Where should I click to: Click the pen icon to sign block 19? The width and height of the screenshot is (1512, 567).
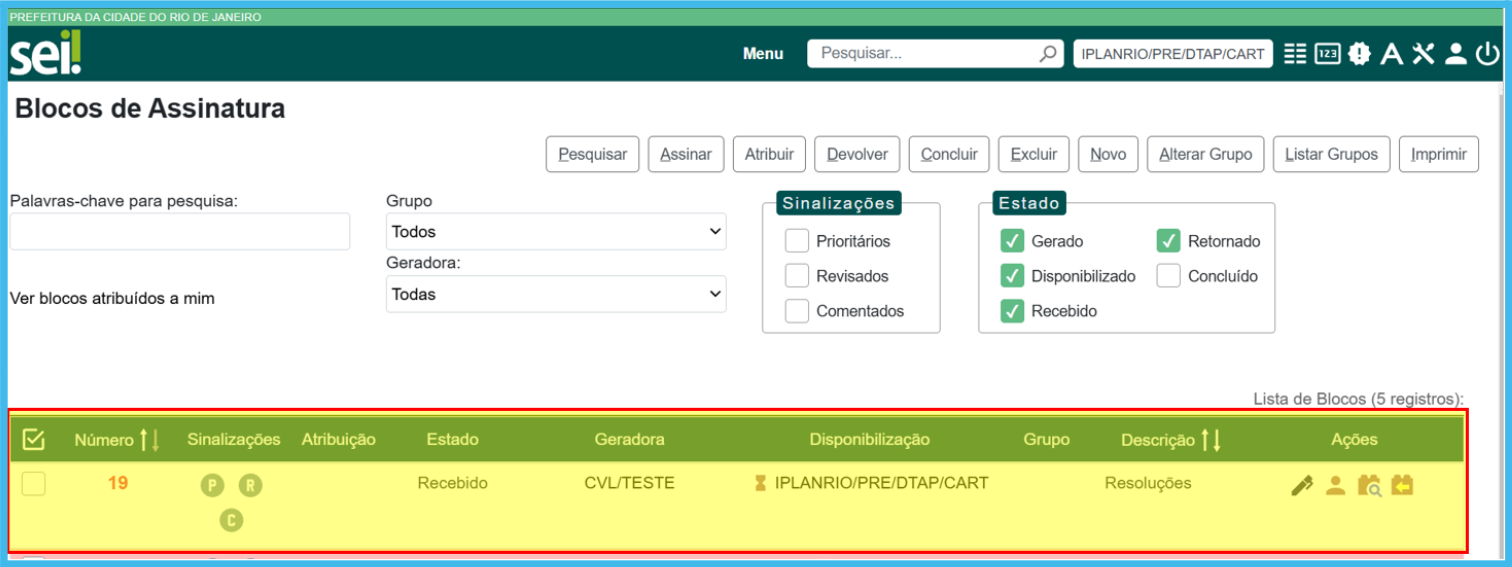tap(1301, 486)
